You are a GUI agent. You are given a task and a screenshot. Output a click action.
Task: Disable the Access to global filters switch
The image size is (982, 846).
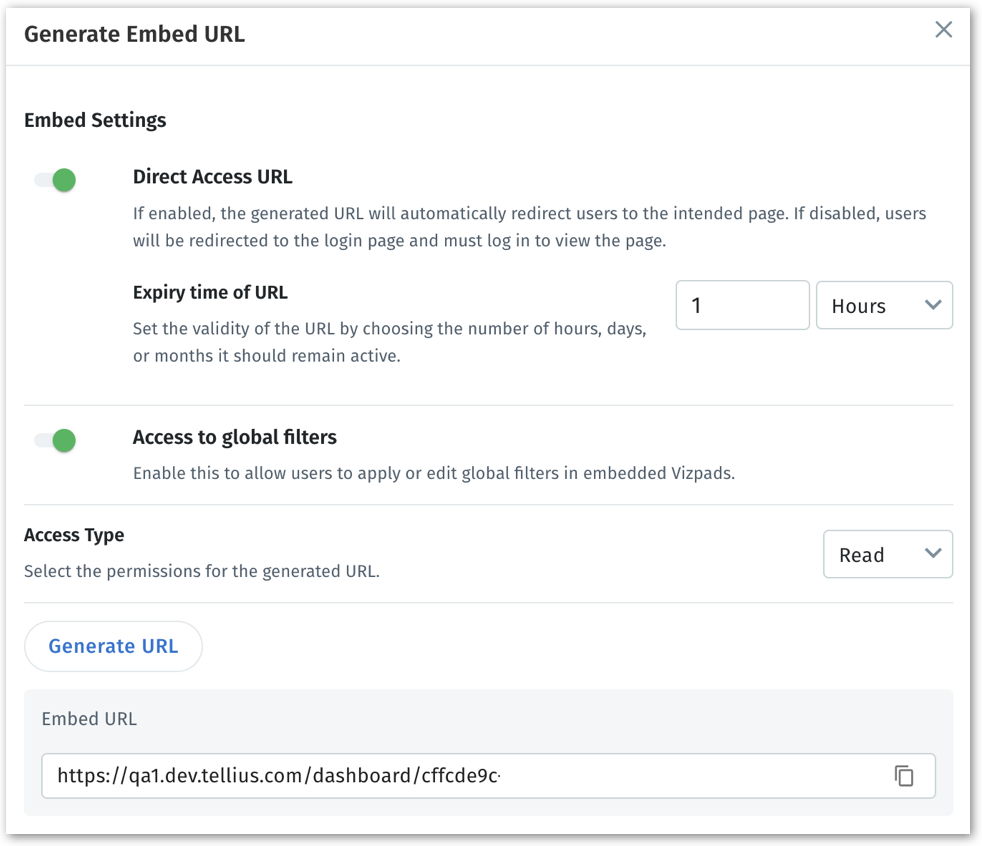point(56,440)
